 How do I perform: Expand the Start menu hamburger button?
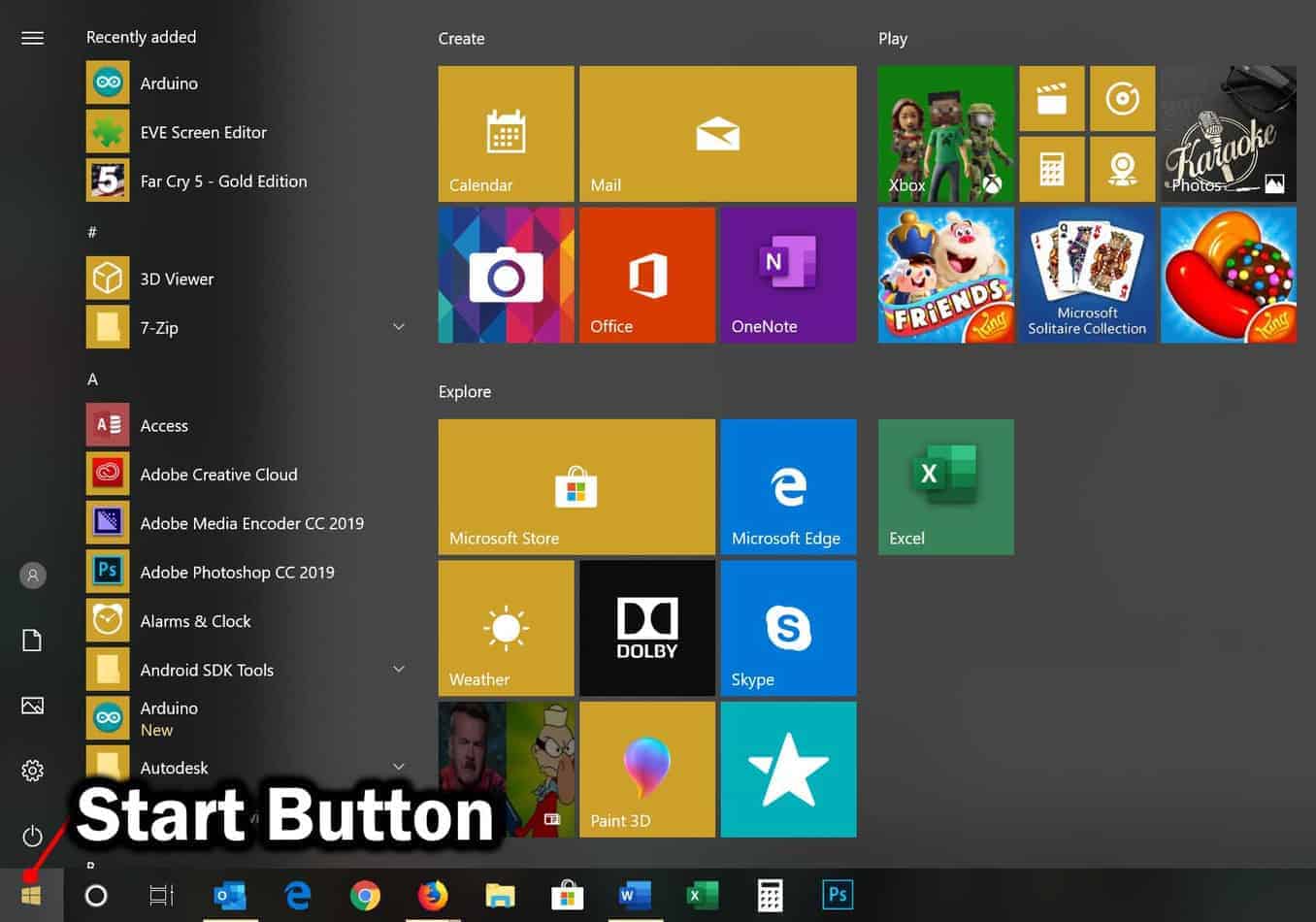32,38
